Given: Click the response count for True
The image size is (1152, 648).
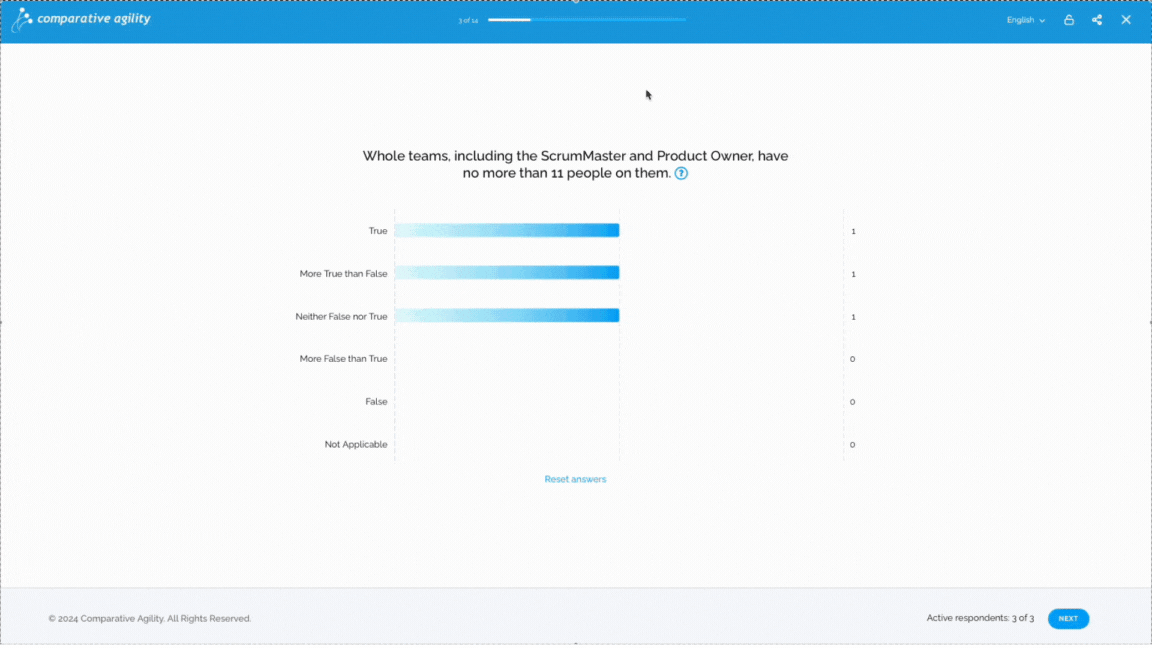Looking at the screenshot, I should (x=853, y=231).
